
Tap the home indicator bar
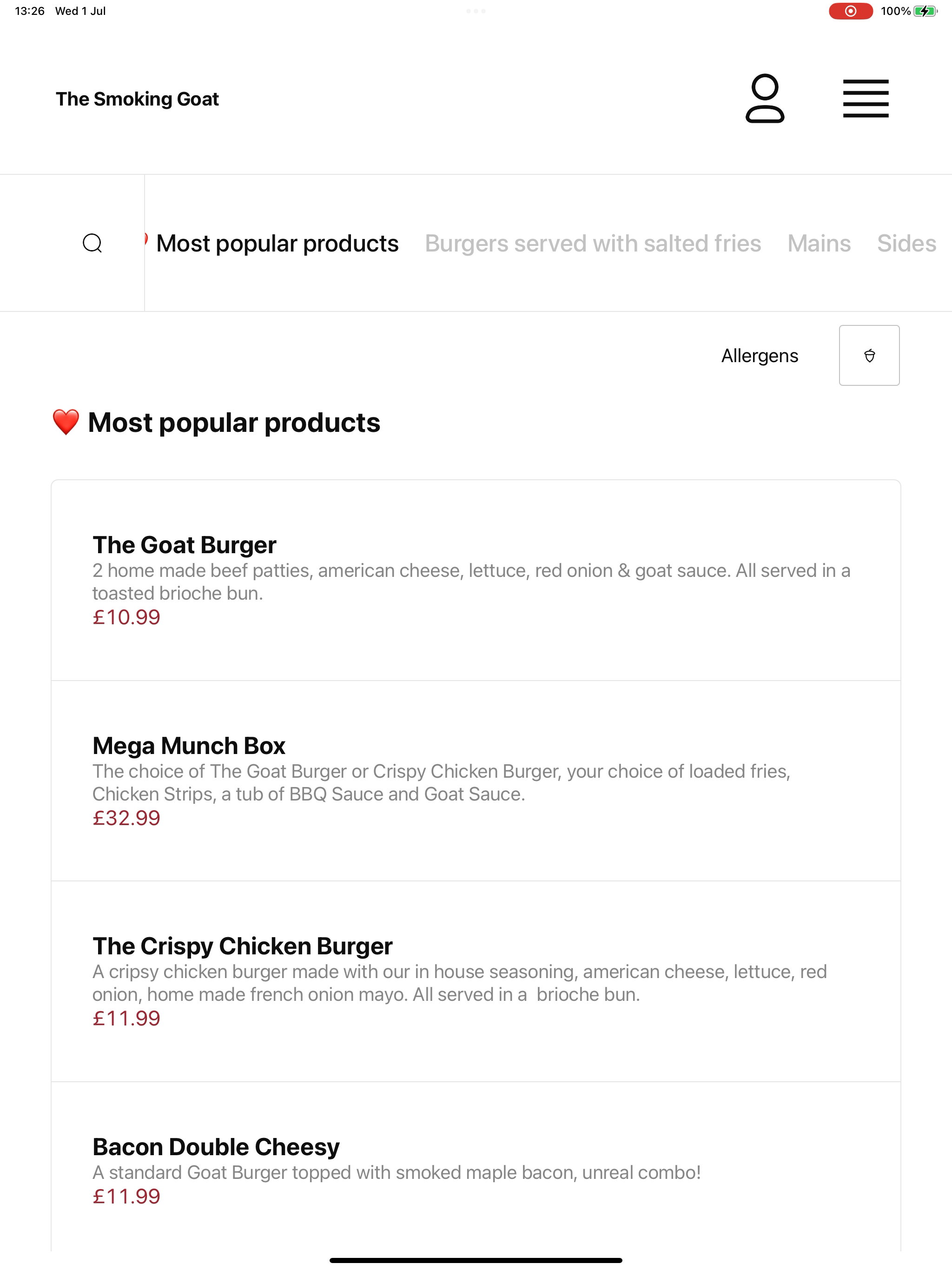[x=476, y=1260]
